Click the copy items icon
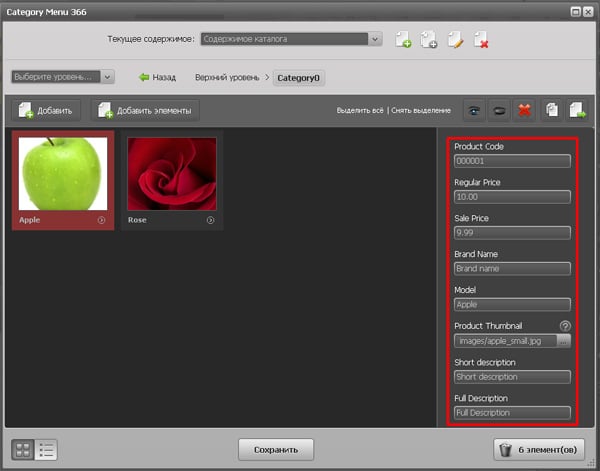Screen dimensions: 600x471 click(550, 109)
